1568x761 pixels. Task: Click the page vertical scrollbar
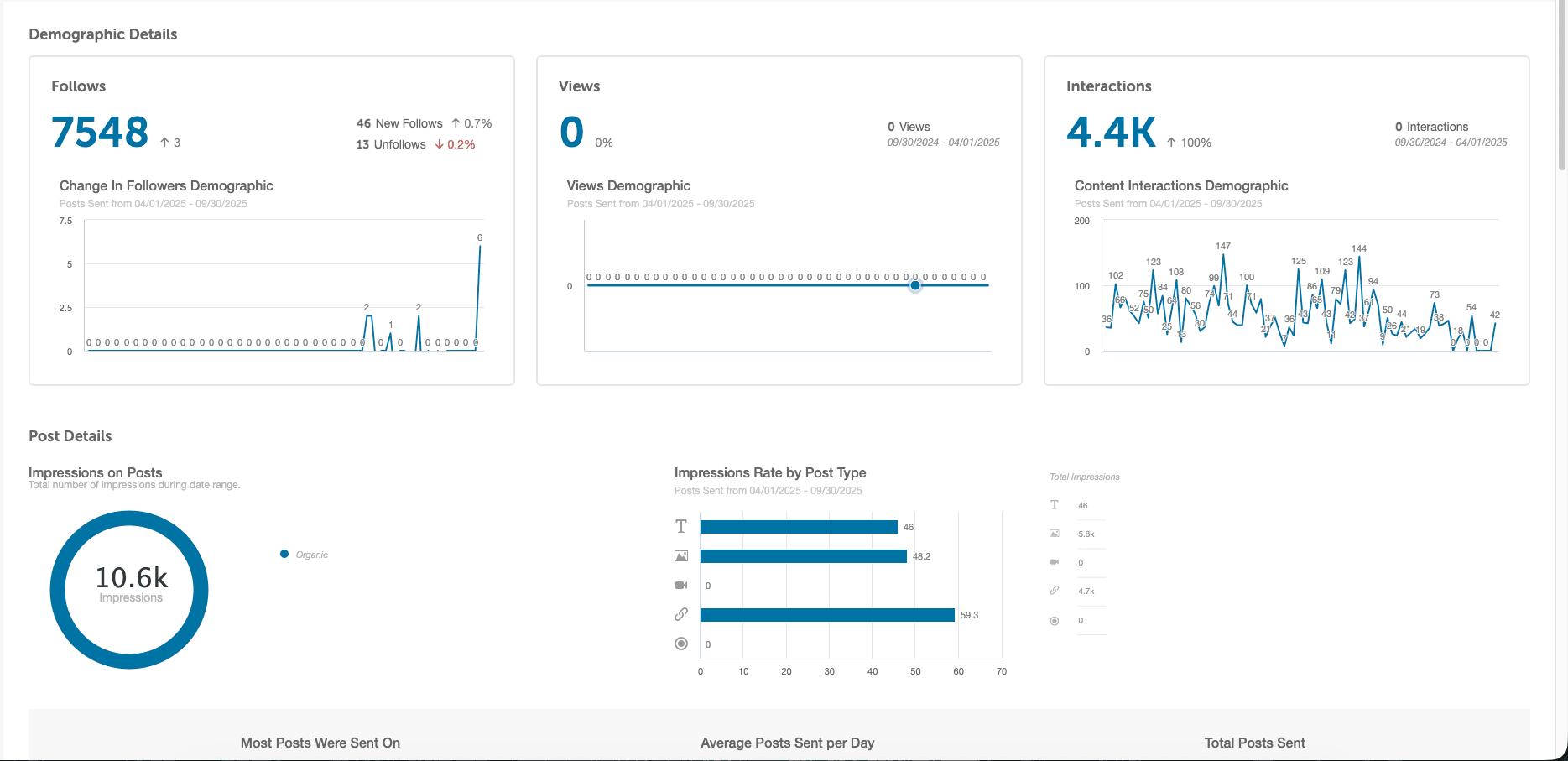click(x=1561, y=84)
